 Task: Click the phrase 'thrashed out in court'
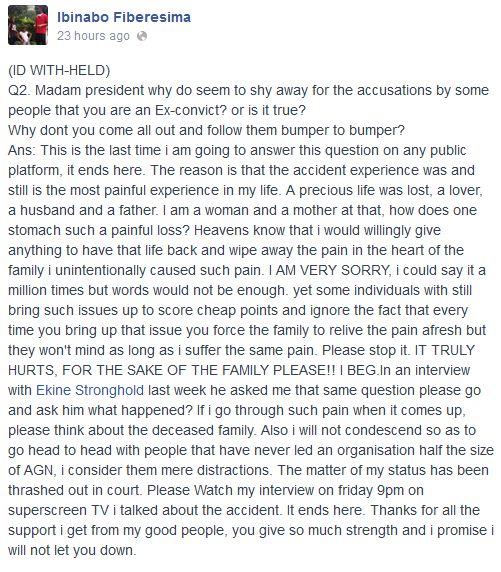(74, 490)
